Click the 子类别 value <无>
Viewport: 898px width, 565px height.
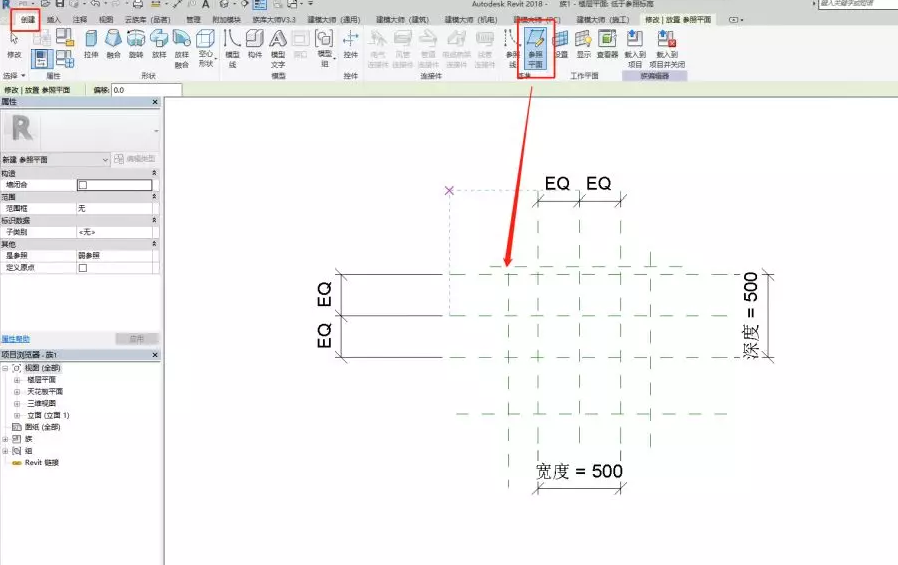[115, 232]
